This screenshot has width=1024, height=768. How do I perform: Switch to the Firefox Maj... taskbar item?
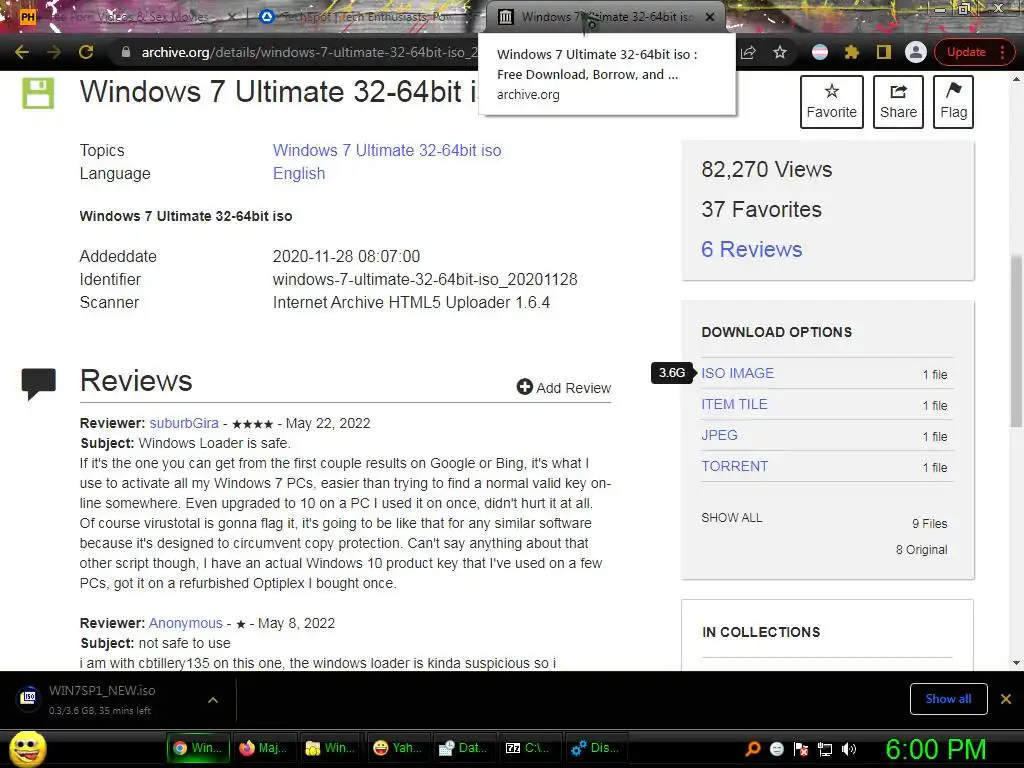(x=263, y=748)
